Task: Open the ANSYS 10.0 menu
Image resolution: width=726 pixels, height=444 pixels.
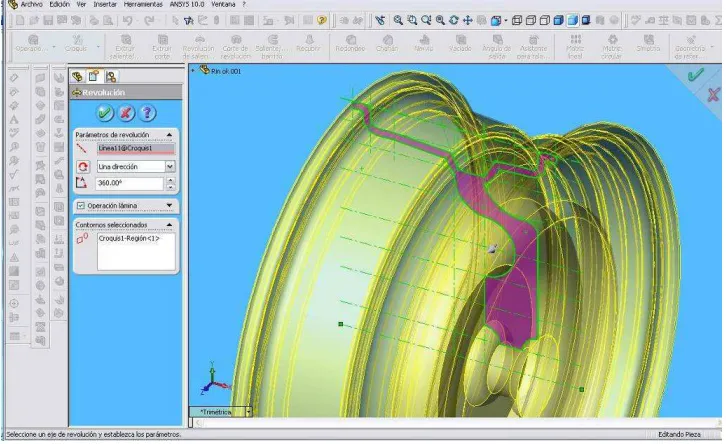Action: pyautogui.click(x=187, y=4)
